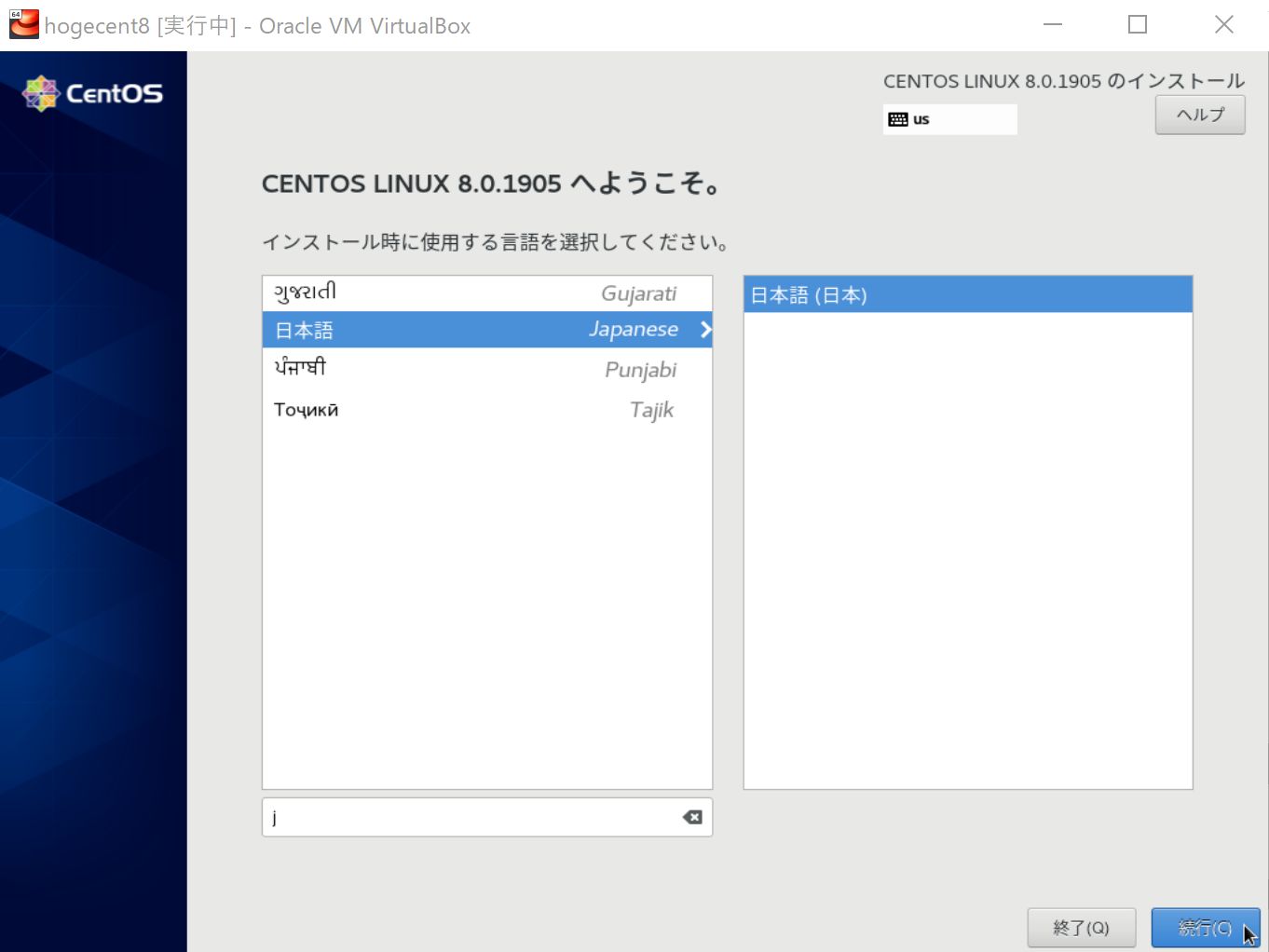
Task: Click the VirtualBox application icon in the title bar
Action: pyautogui.click(x=23, y=23)
